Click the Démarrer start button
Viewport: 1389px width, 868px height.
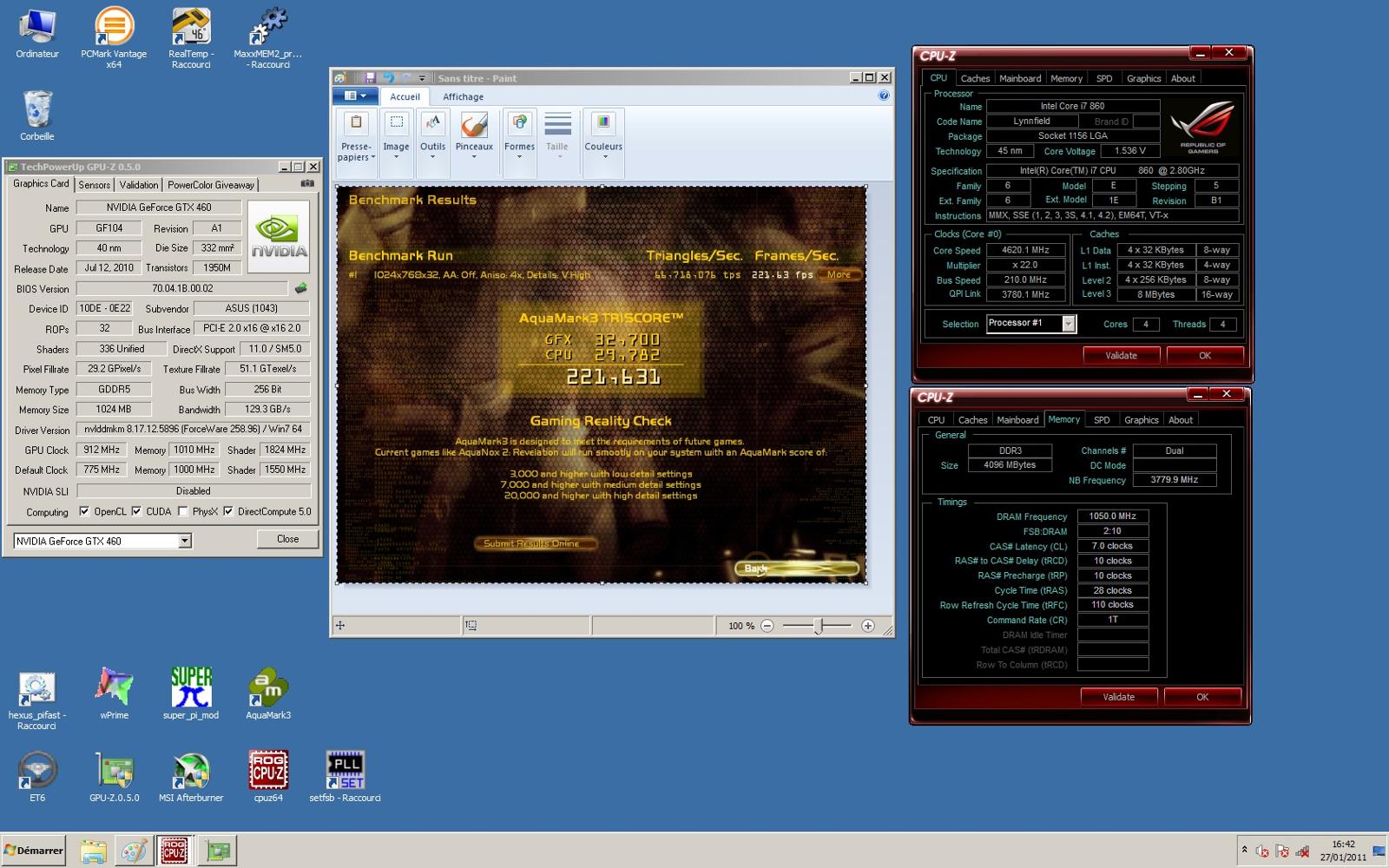point(34,851)
